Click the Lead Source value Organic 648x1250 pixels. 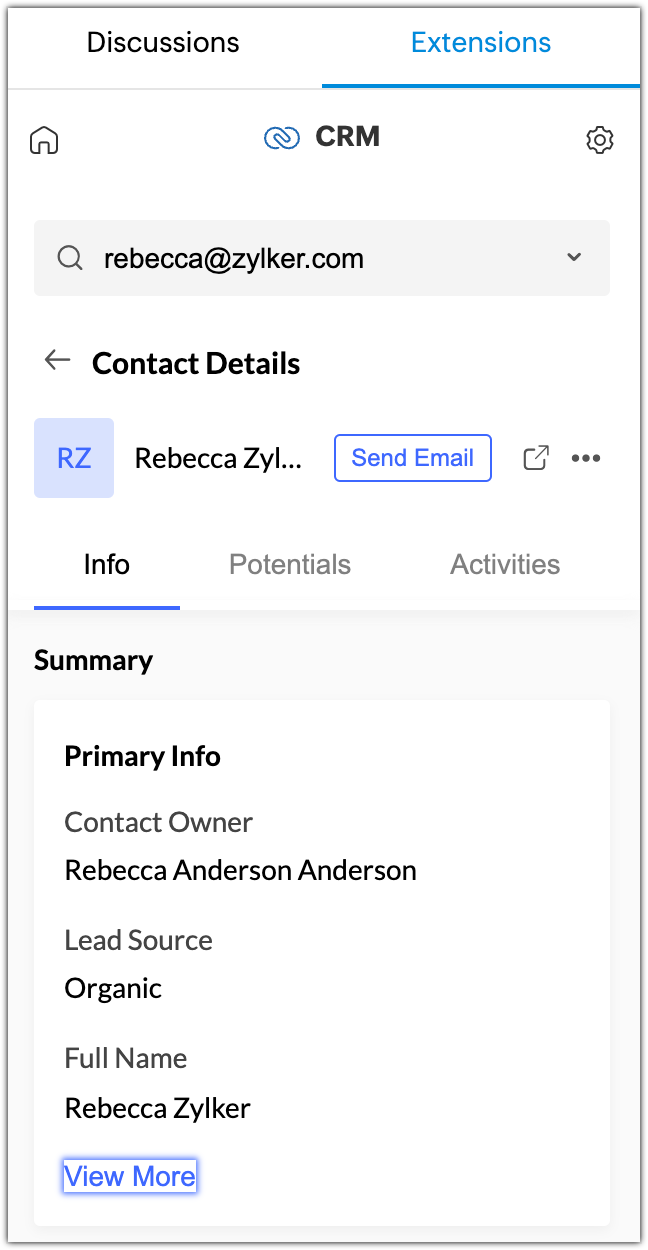(x=113, y=988)
